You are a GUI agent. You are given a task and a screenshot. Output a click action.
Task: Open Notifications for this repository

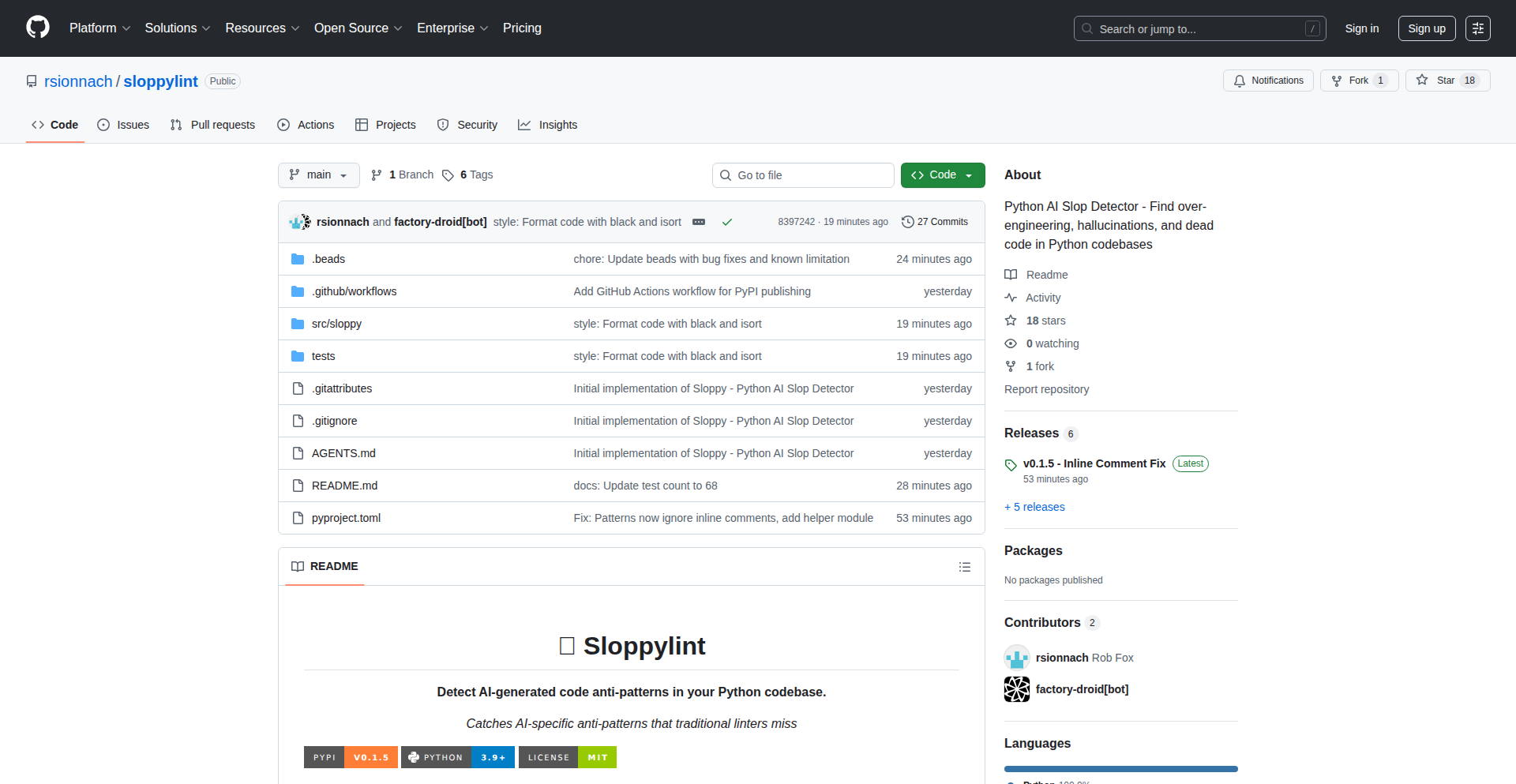[x=1268, y=81]
